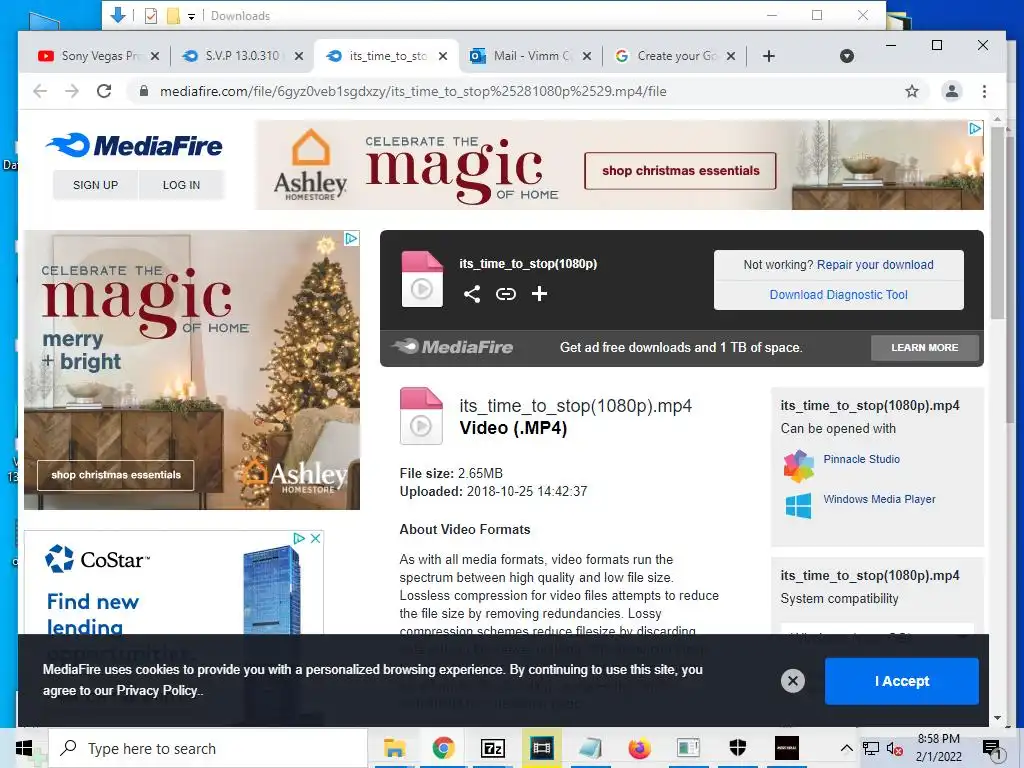1024x768 pixels.
Task: Close the Mail - Vimm tab
Action: [x=586, y=56]
